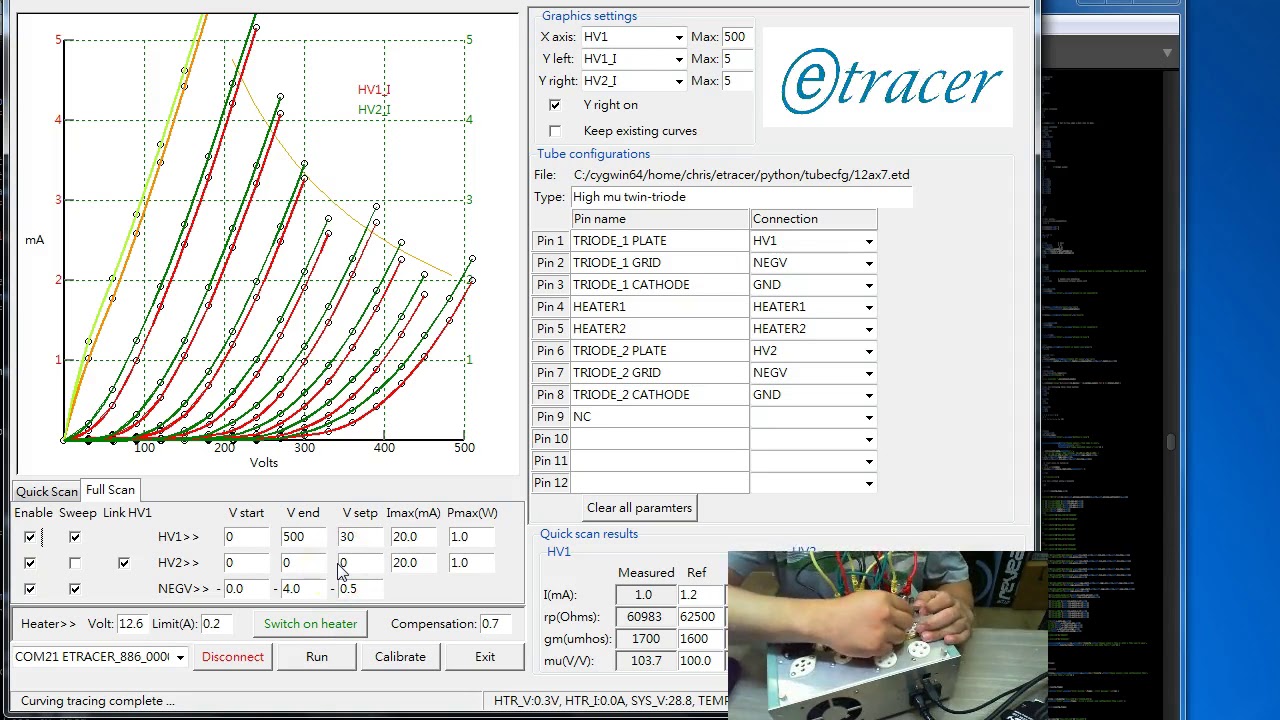Click the Exit button
Image resolution: width=1280 pixels, height=720 pixels.
tap(485, 657)
